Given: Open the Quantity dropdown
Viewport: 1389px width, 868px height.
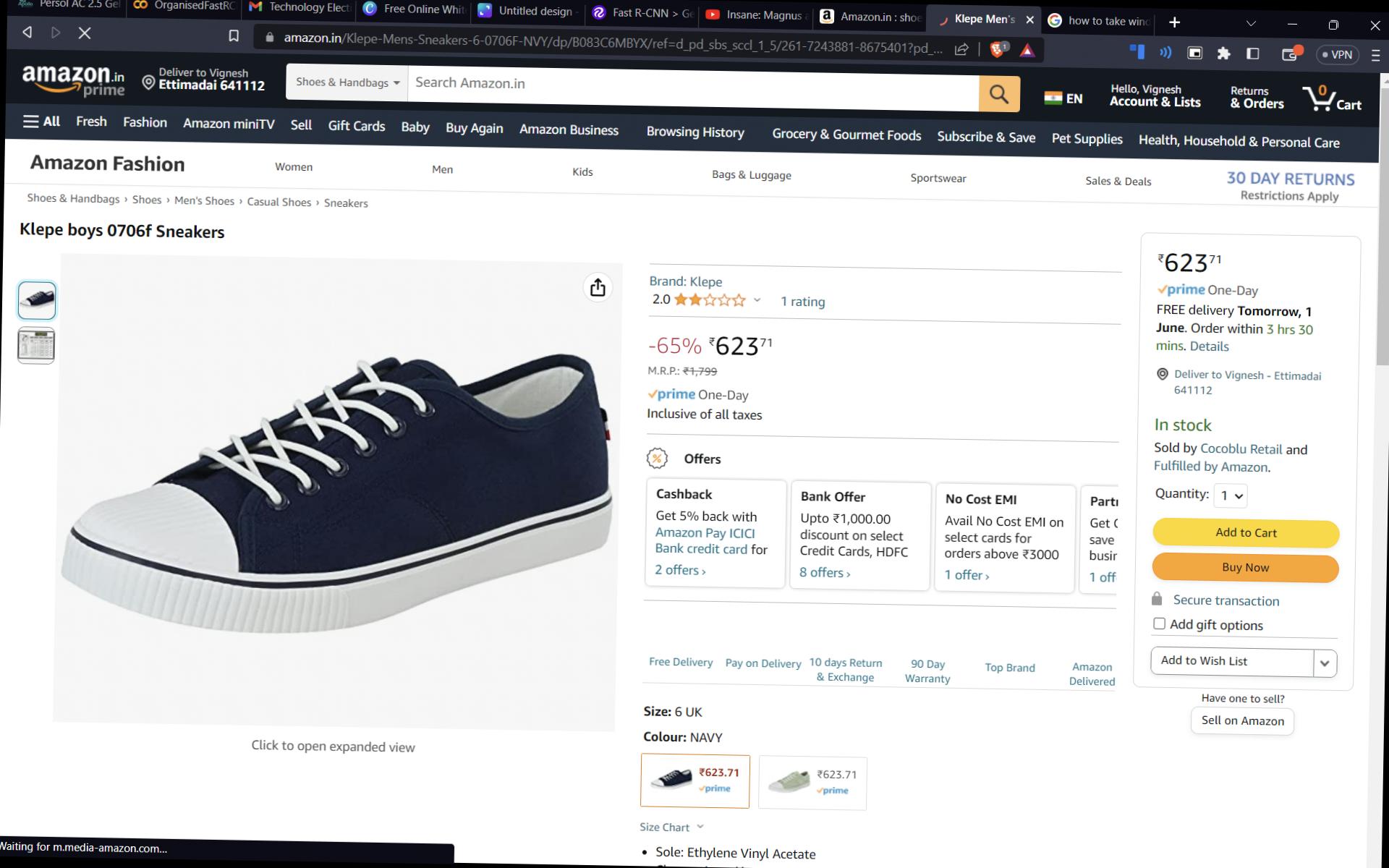Looking at the screenshot, I should point(1231,495).
